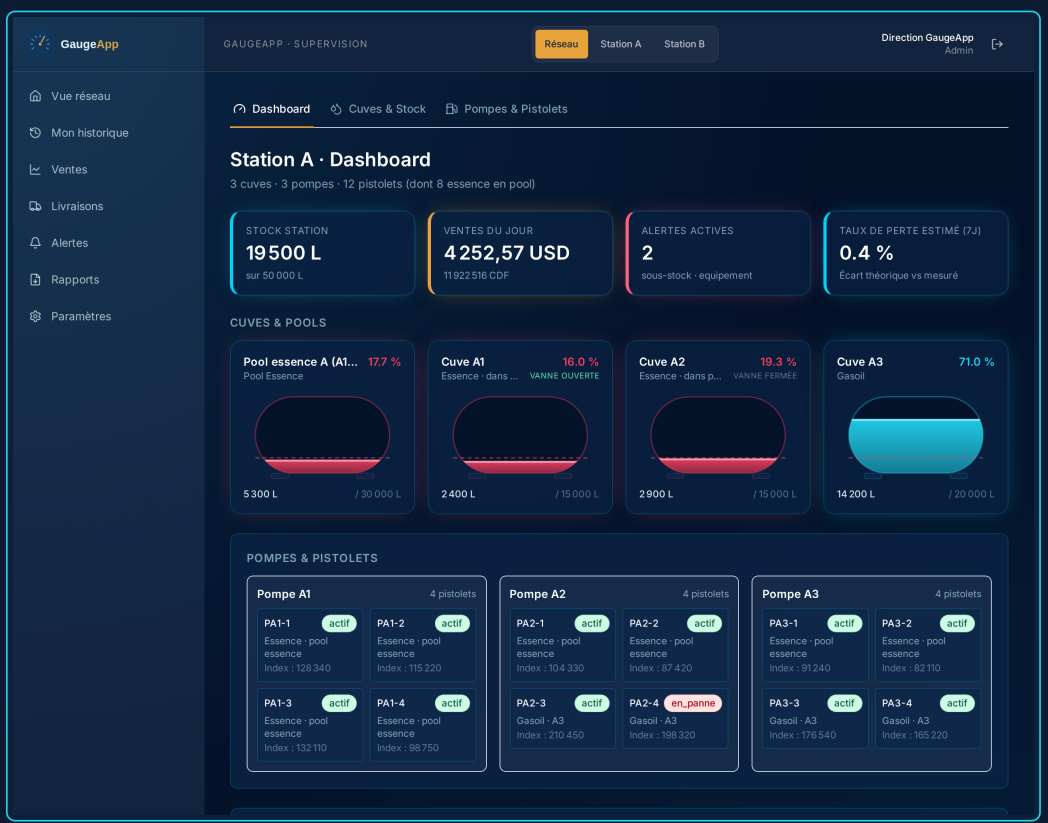Viewport: 1048px width, 823px height.
Task: Click the Cuve A3 Gasoil tank gauge
Action: coord(916,436)
